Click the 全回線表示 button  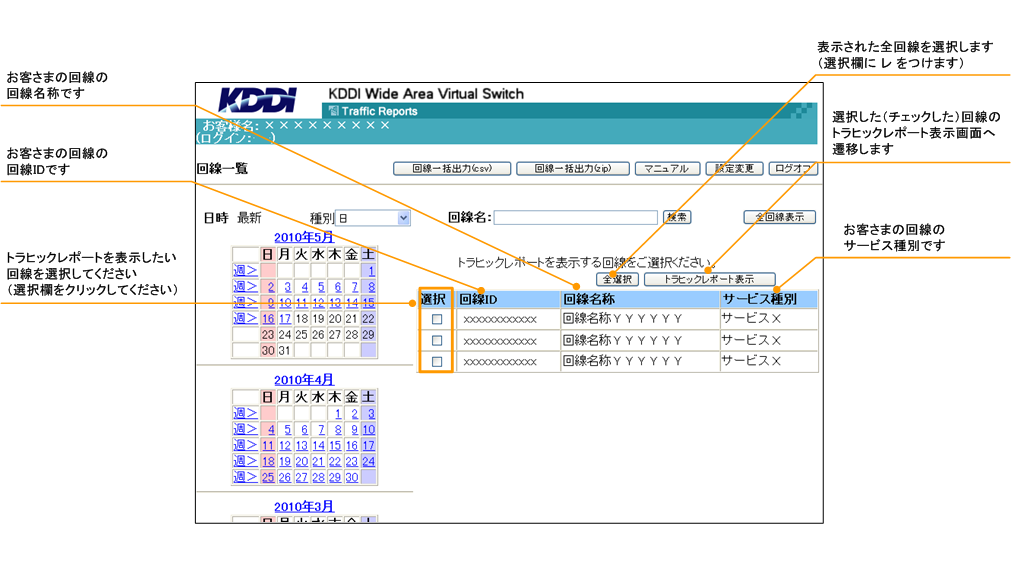pyautogui.click(x=780, y=217)
